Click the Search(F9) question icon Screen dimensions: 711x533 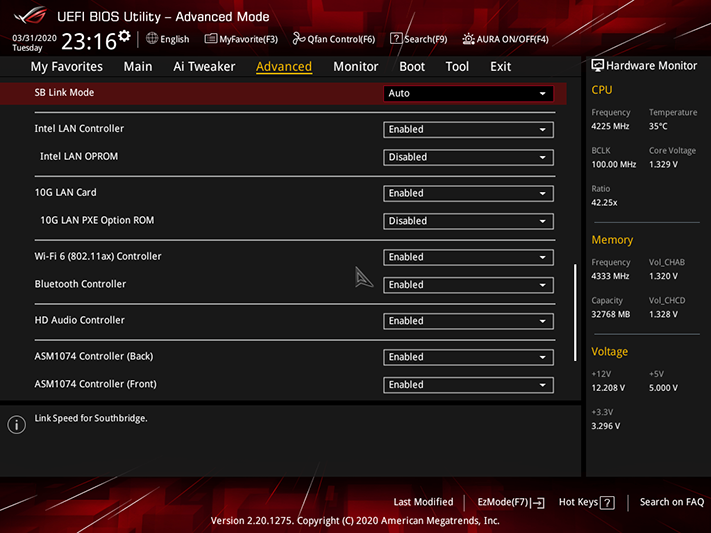(396, 39)
